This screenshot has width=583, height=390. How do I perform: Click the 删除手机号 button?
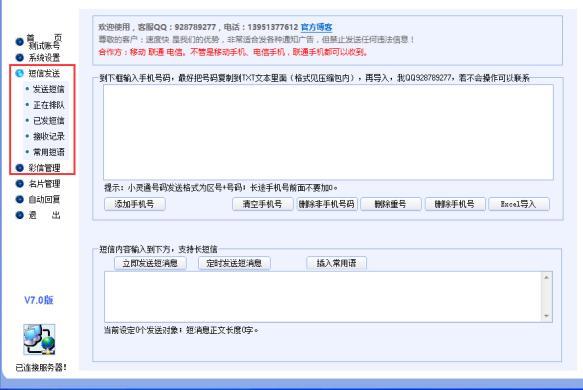(455, 204)
